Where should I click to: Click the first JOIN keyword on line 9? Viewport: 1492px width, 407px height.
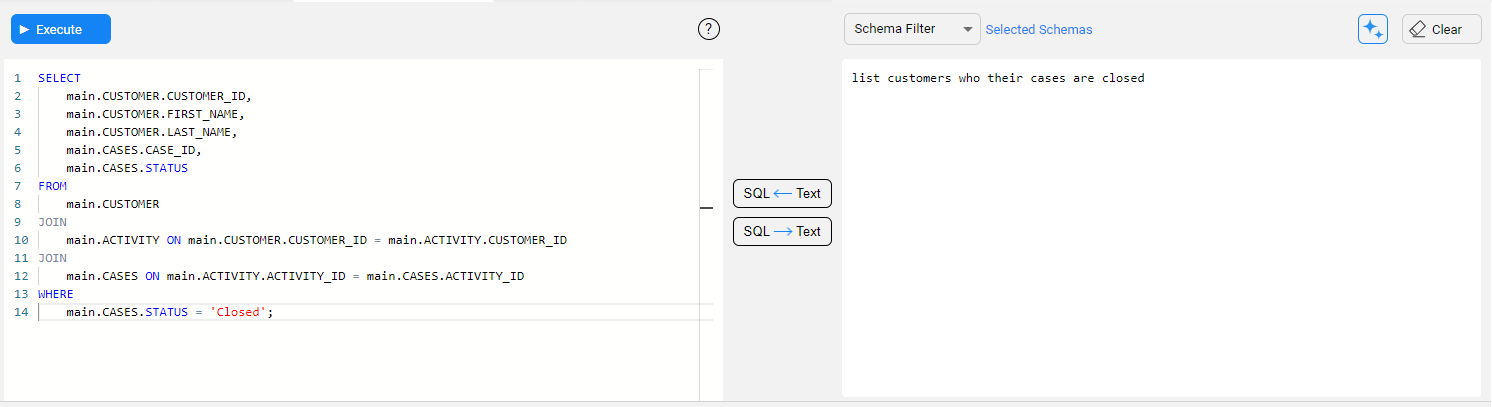coord(52,222)
